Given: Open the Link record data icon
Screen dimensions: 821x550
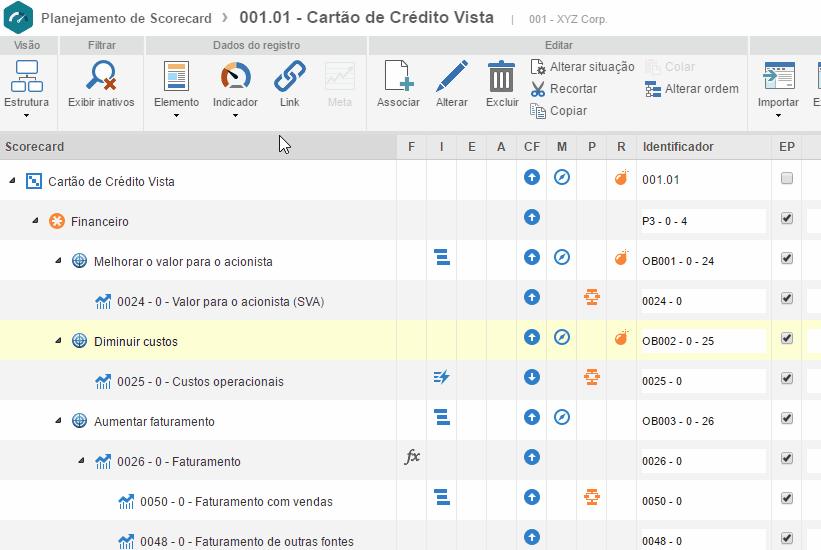Looking at the screenshot, I should click(x=289, y=77).
